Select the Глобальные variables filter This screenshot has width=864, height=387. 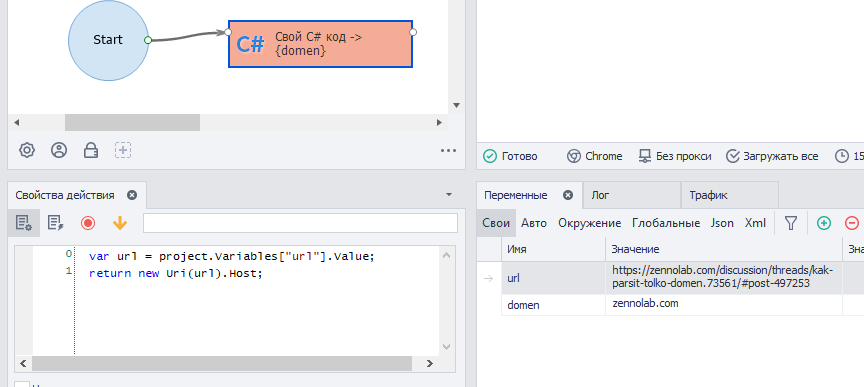[x=666, y=223]
